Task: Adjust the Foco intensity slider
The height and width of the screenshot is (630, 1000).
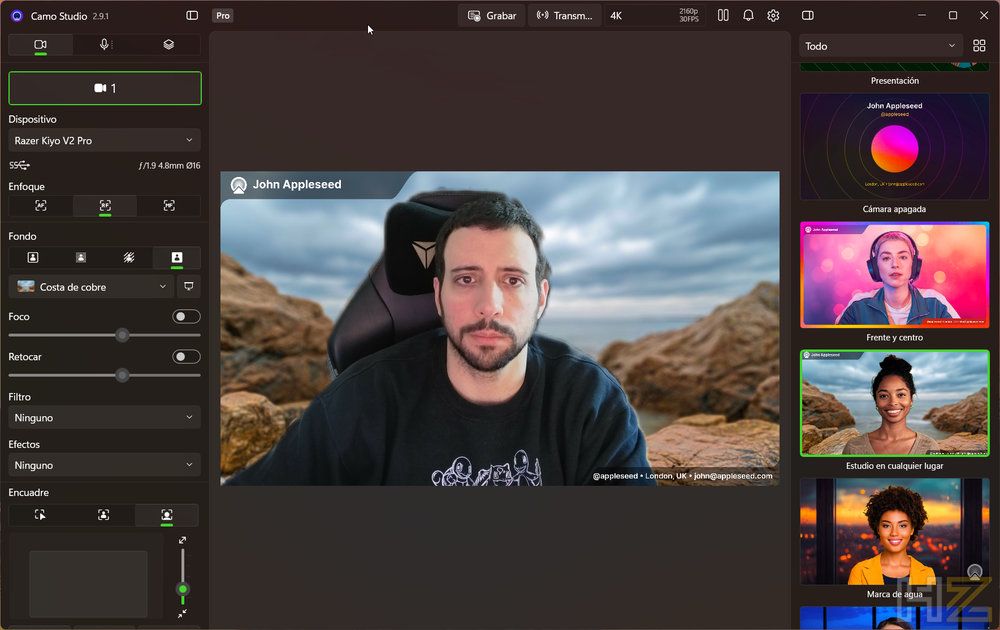Action: coord(105,335)
